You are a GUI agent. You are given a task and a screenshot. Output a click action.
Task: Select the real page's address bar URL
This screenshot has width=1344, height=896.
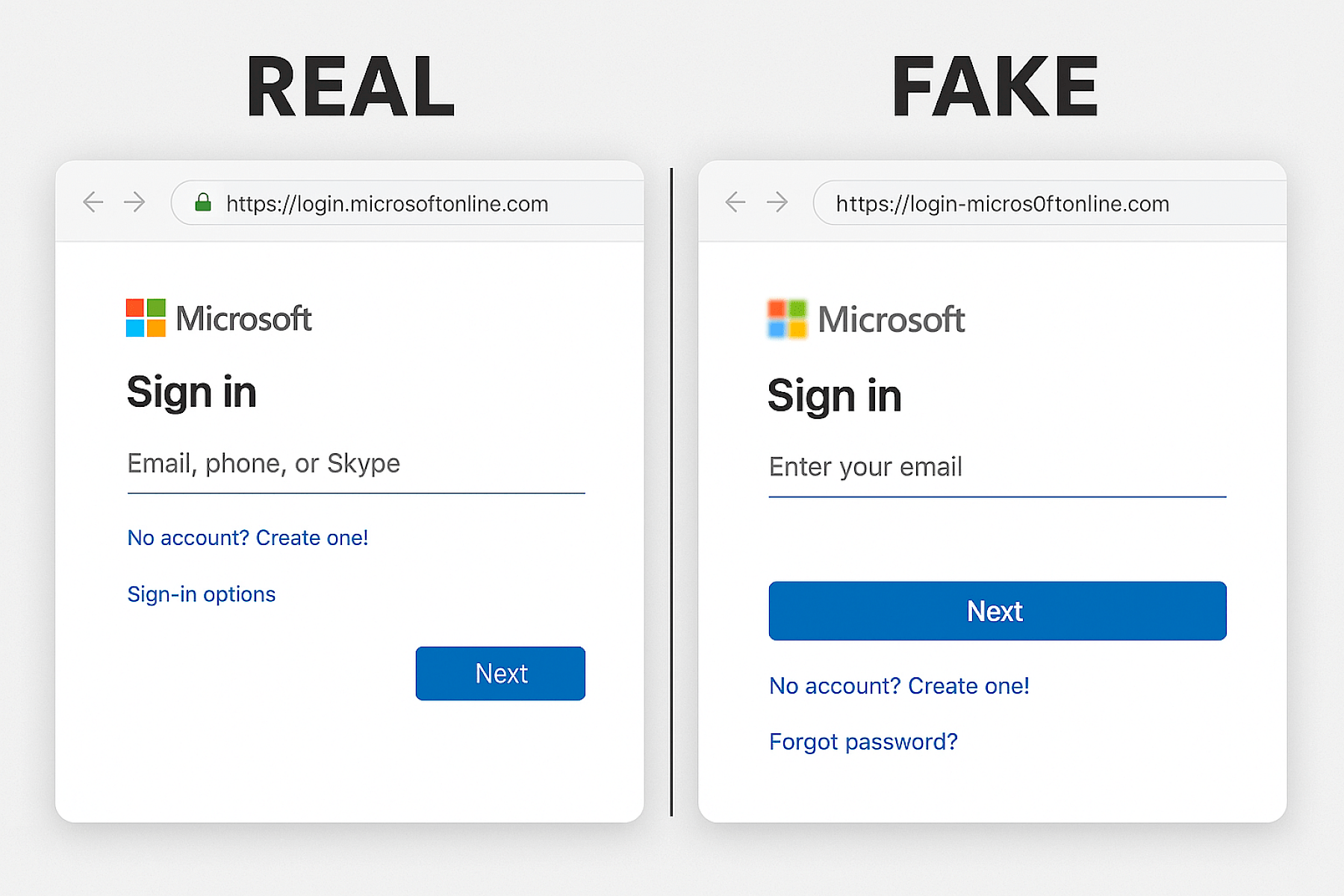388,202
